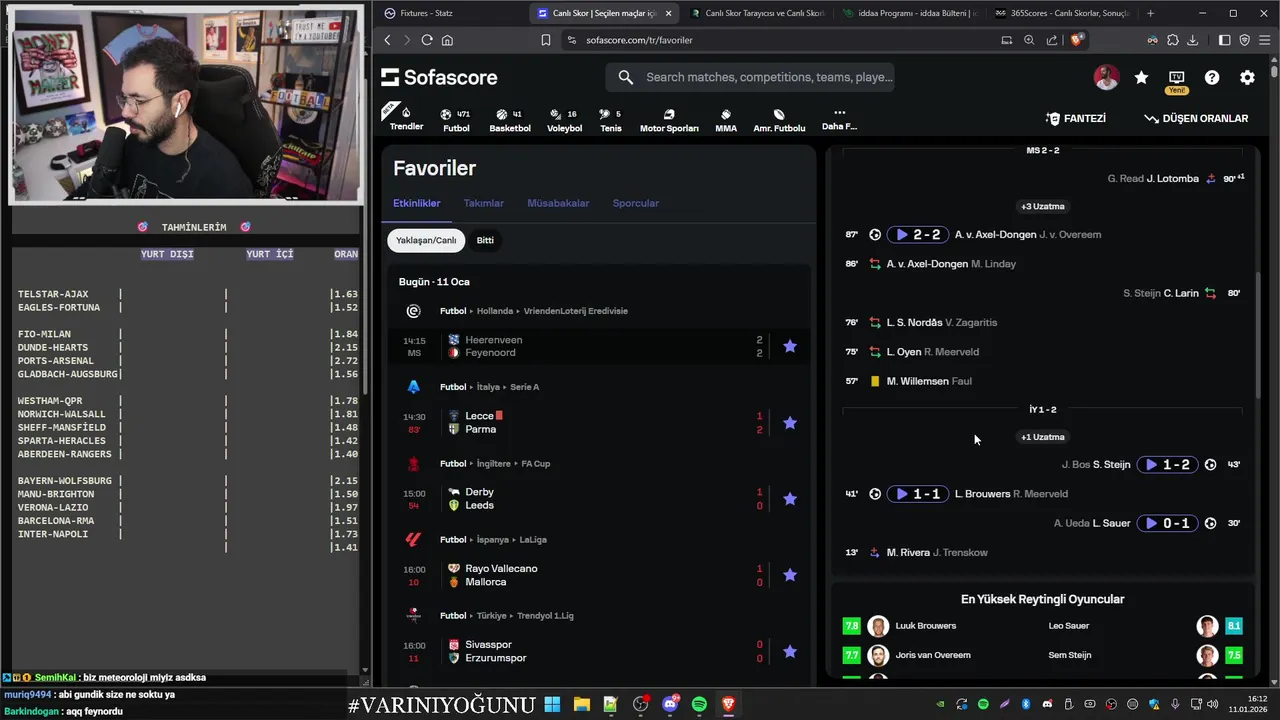Open the Sofascore help question mark icon
Image resolution: width=1280 pixels, height=720 pixels.
[x=1212, y=77]
